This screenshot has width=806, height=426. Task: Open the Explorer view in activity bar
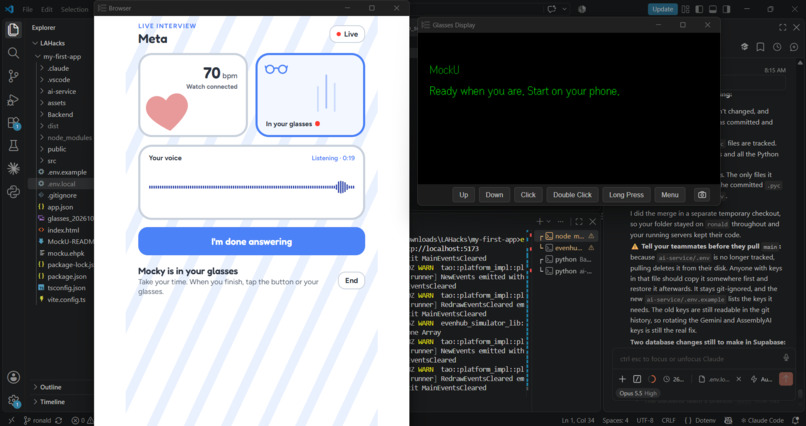[x=13, y=29]
